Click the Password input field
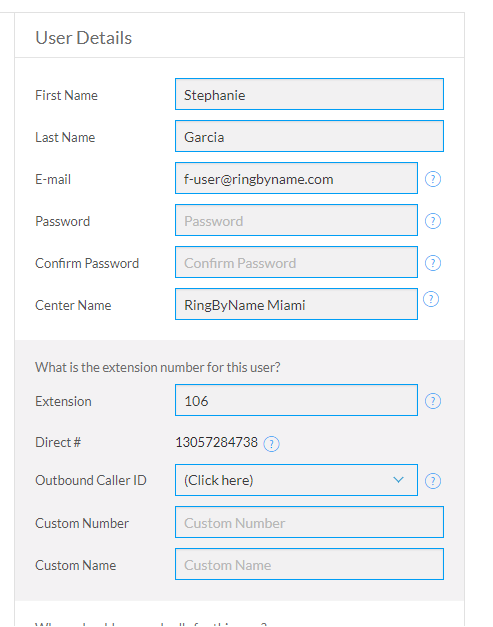 tap(296, 220)
